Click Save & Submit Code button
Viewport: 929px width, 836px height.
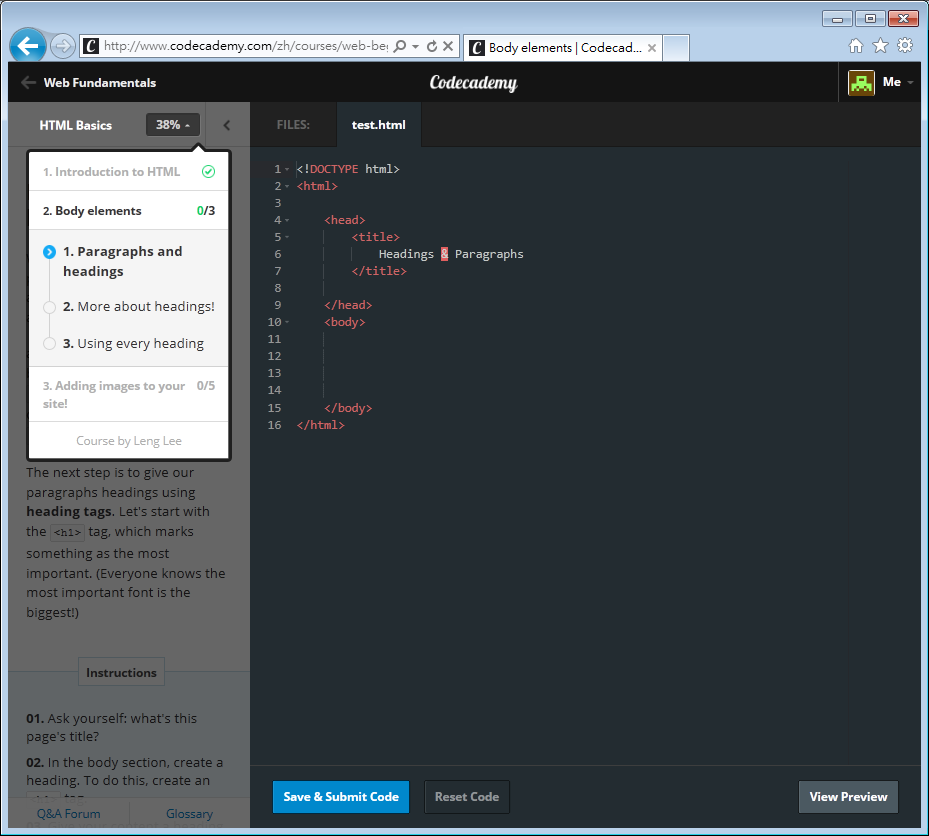pyautogui.click(x=341, y=797)
